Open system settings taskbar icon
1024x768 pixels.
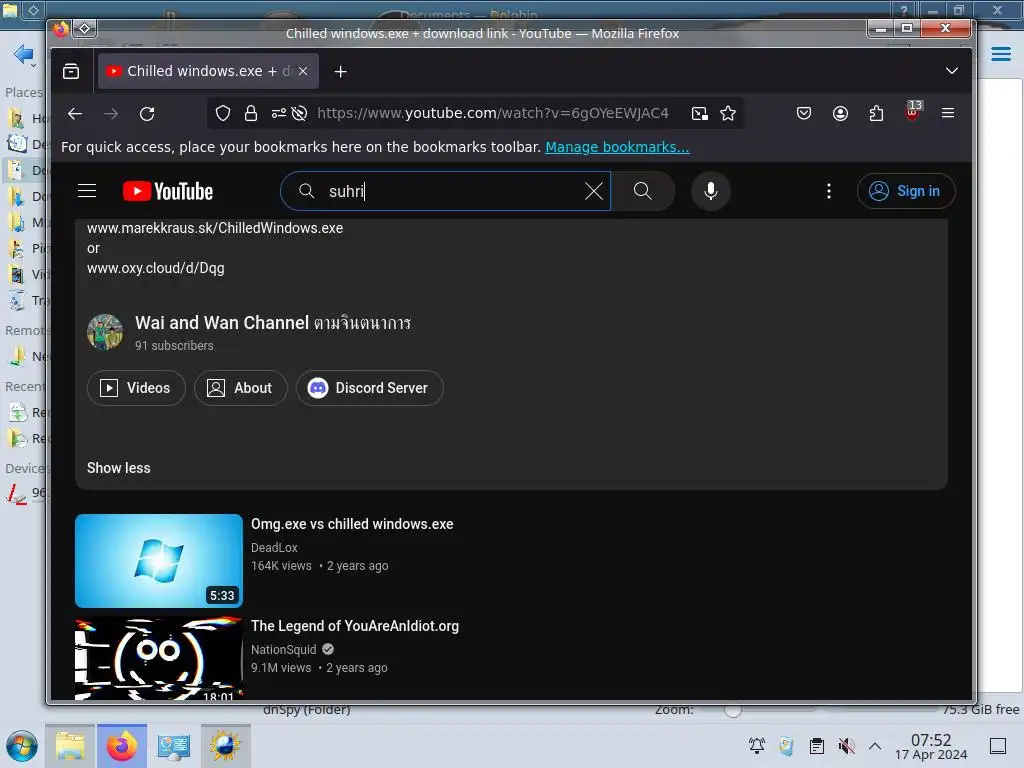174,746
